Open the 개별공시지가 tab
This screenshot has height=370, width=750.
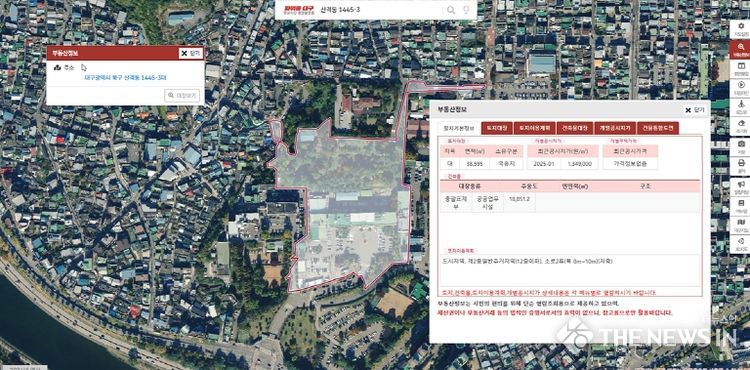tap(615, 128)
